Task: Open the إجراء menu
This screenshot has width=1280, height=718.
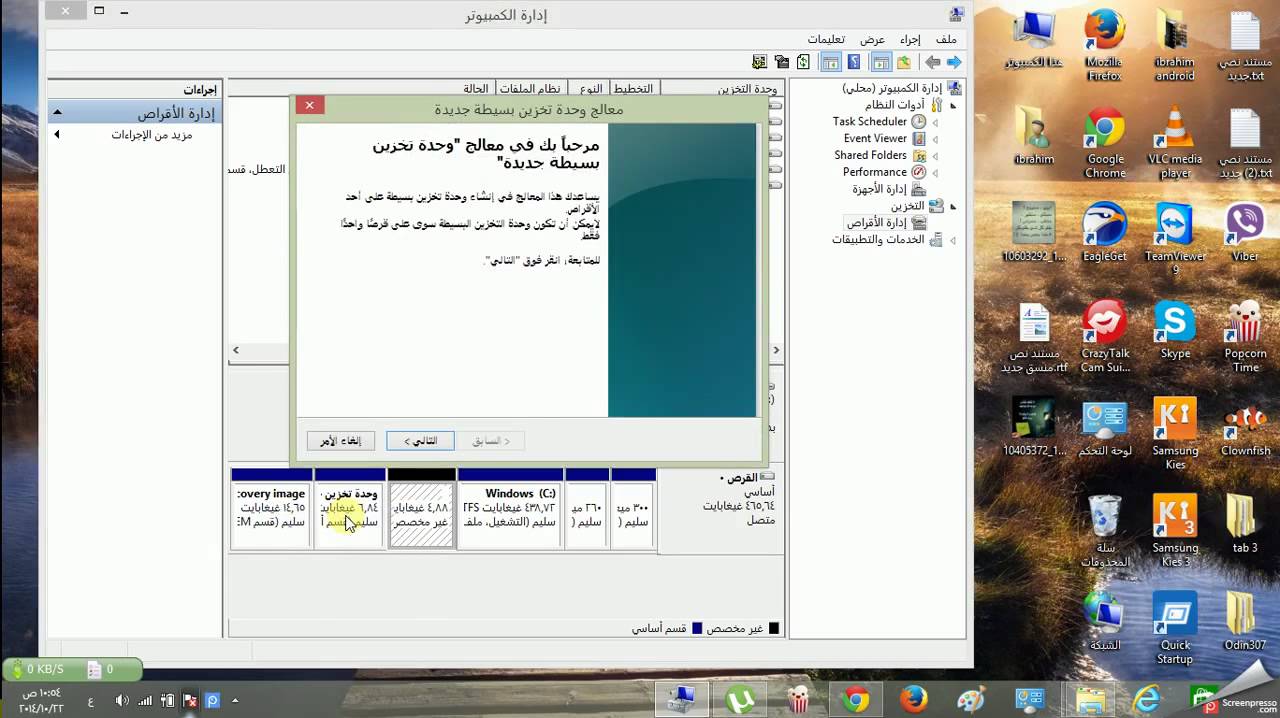Action: (x=909, y=39)
